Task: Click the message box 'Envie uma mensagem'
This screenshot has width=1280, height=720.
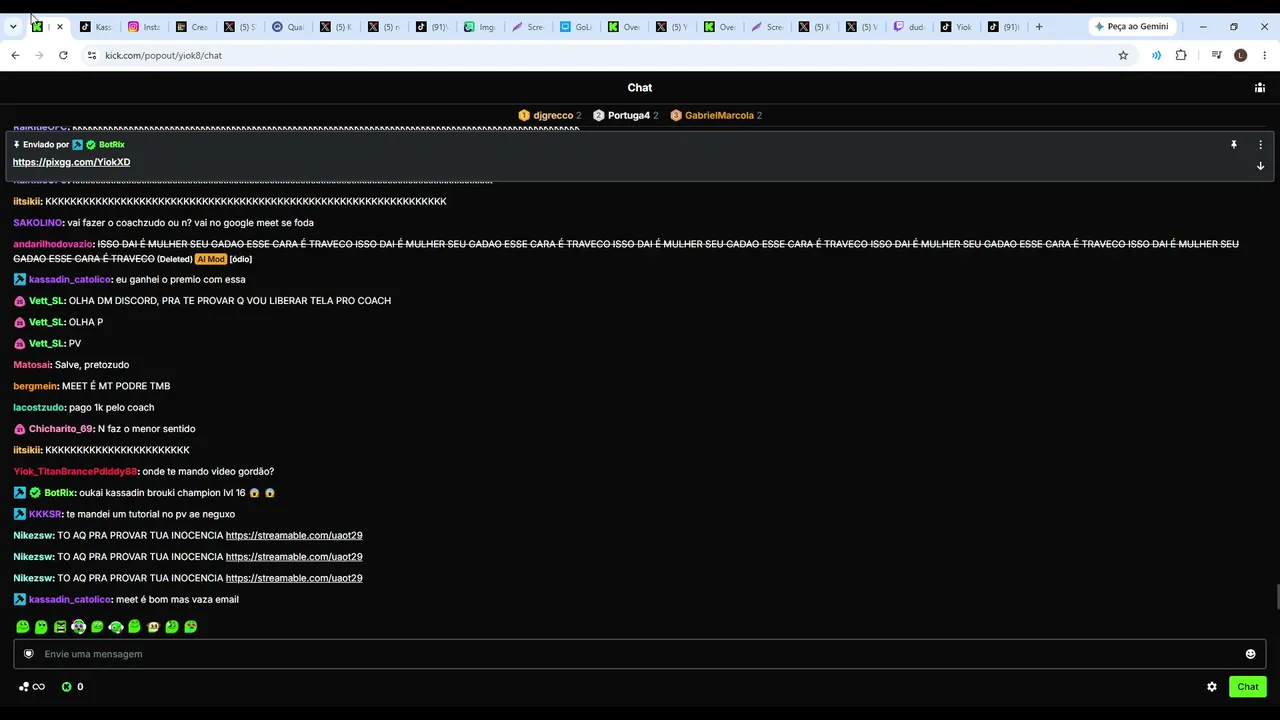Action: click(x=640, y=654)
